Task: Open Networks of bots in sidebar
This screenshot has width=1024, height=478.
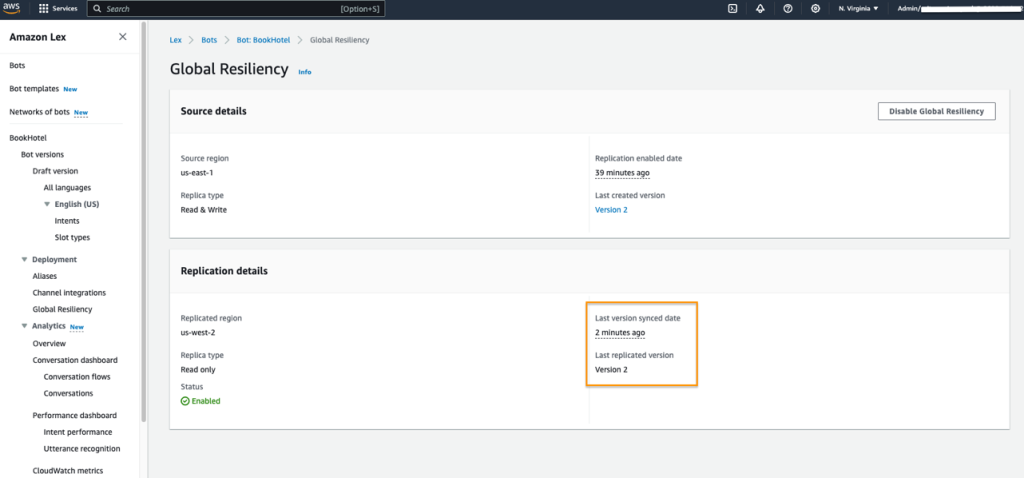Action: (39, 112)
